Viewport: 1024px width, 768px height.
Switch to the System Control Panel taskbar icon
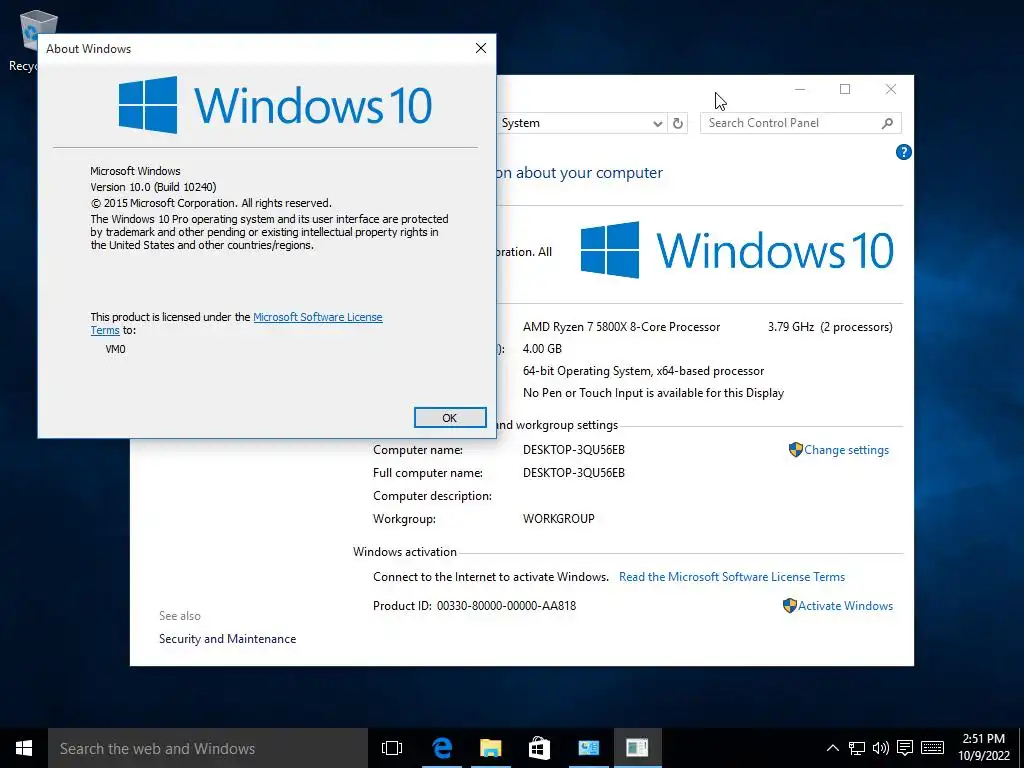588,748
